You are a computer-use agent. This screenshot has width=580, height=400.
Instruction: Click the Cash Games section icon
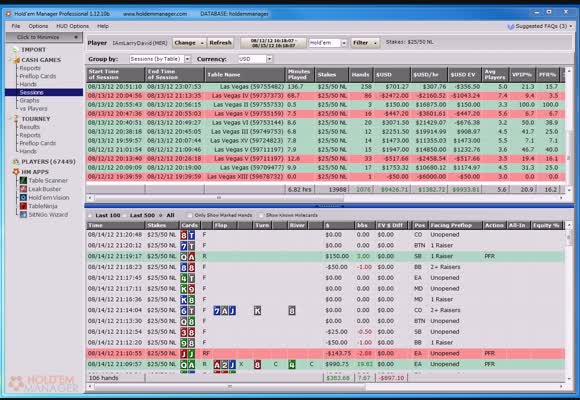point(16,60)
